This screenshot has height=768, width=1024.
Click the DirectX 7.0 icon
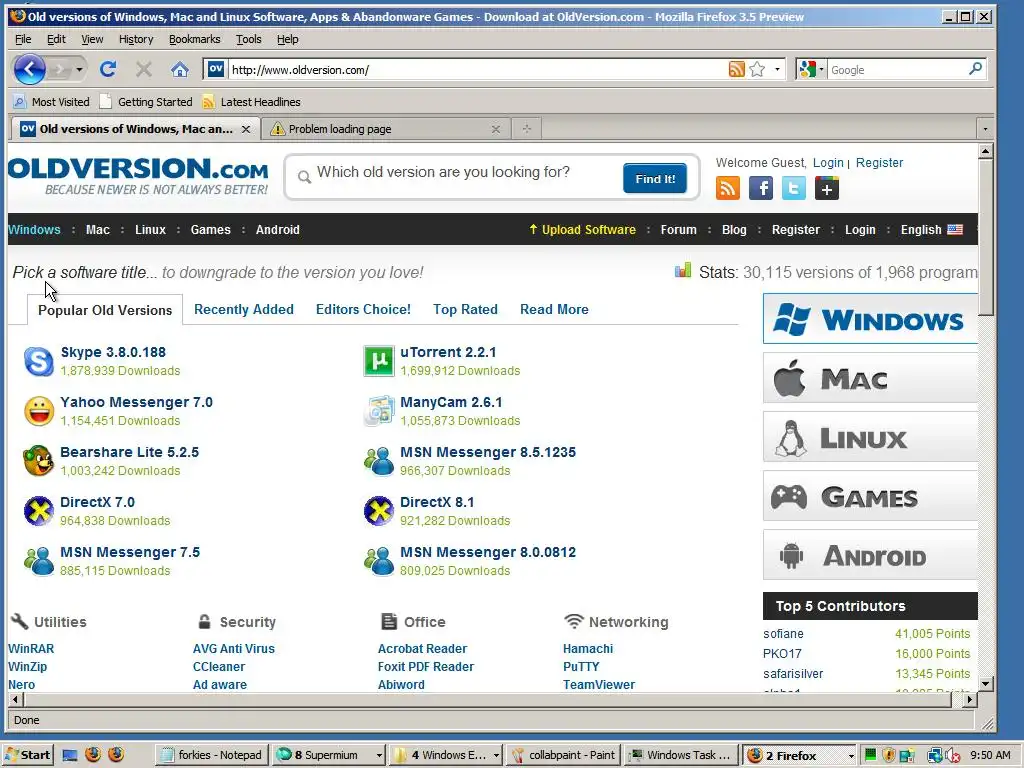pyautogui.click(x=39, y=511)
